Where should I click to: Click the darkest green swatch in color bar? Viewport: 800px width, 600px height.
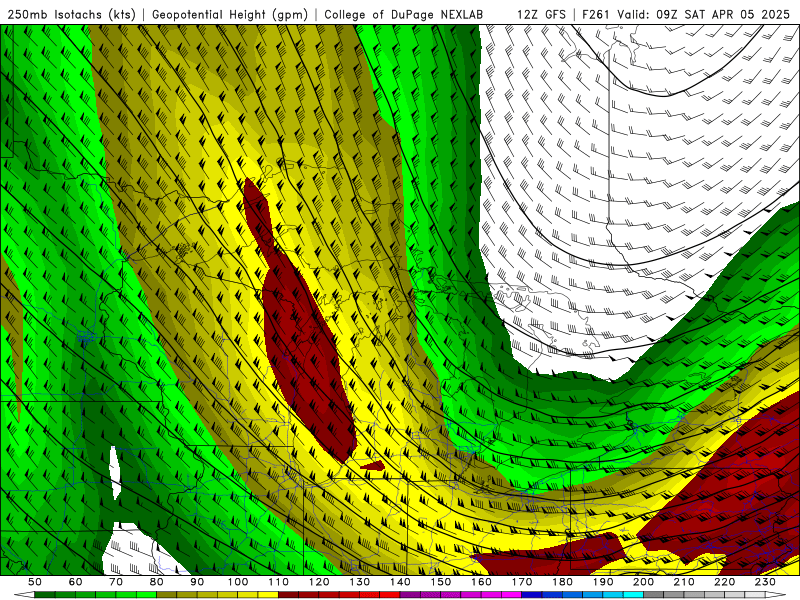(45, 595)
